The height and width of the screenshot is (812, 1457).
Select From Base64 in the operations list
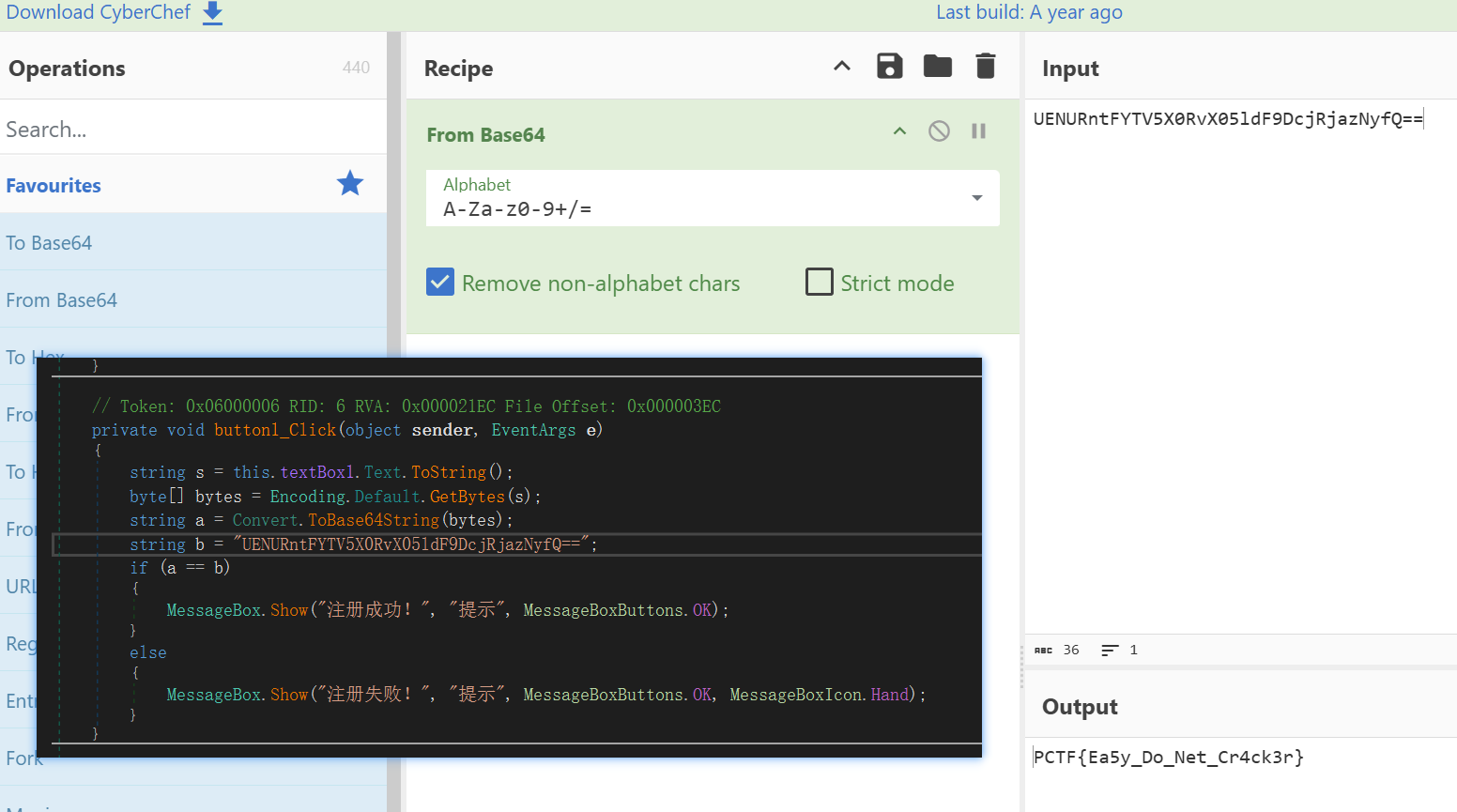pyautogui.click(x=62, y=300)
